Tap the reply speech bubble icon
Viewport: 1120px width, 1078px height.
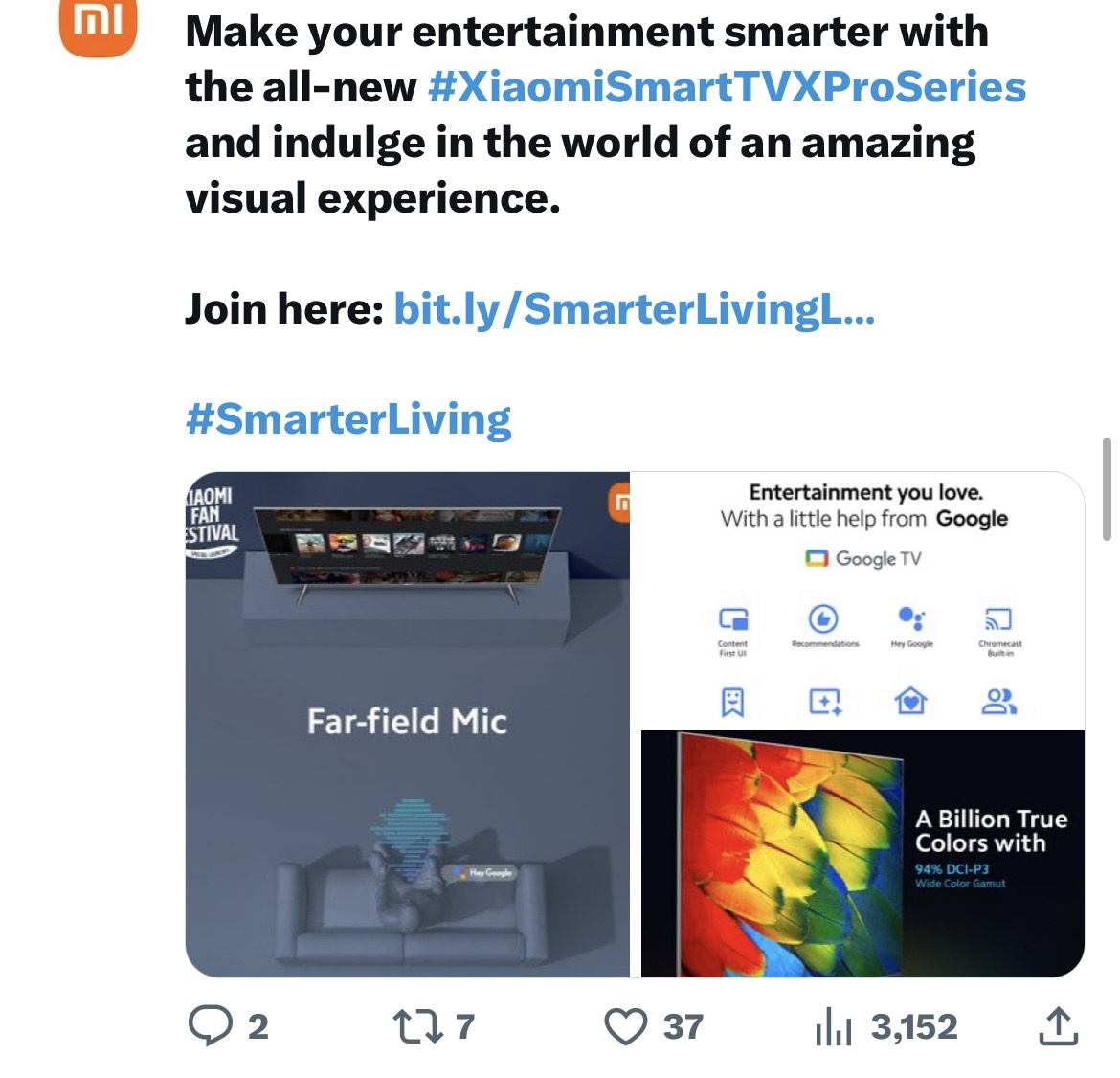pyautogui.click(x=208, y=1026)
